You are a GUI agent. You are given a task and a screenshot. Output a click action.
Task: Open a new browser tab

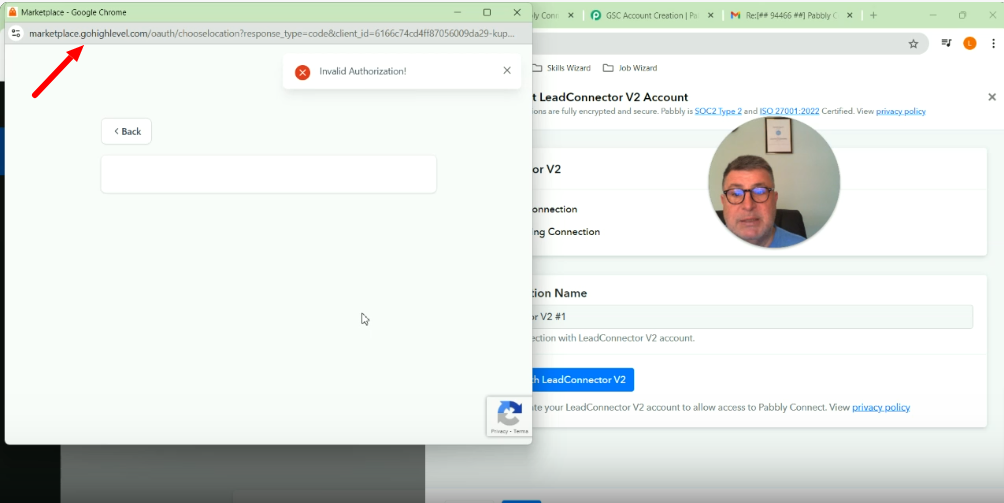873,15
